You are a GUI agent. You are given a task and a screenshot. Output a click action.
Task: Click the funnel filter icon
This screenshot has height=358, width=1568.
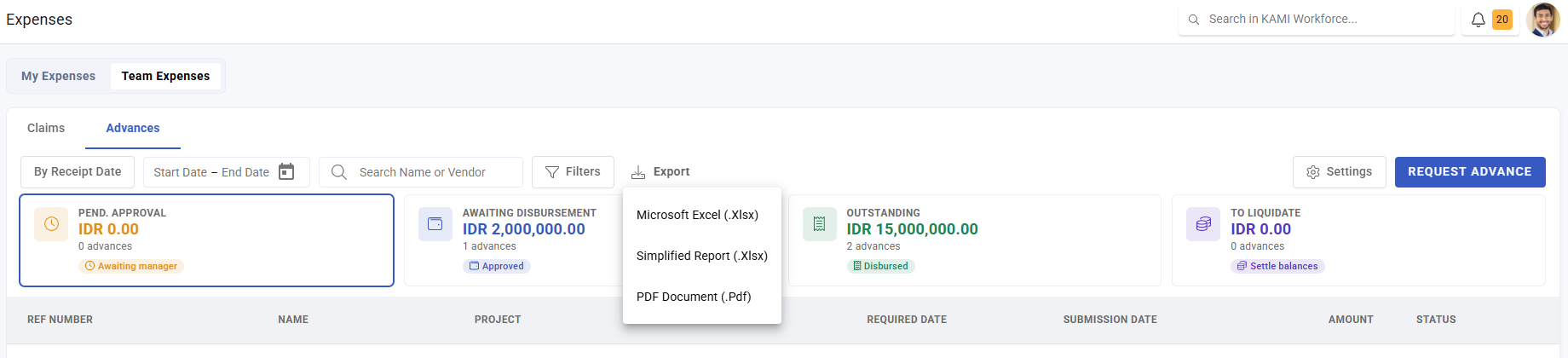click(x=552, y=172)
